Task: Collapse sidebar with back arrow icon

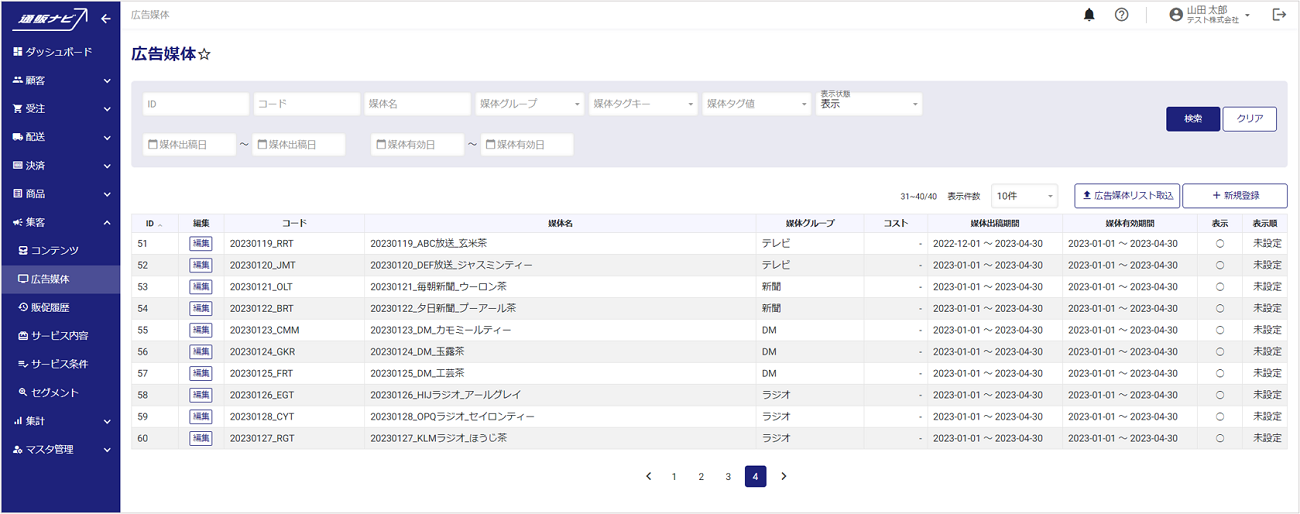Action: 105,19
